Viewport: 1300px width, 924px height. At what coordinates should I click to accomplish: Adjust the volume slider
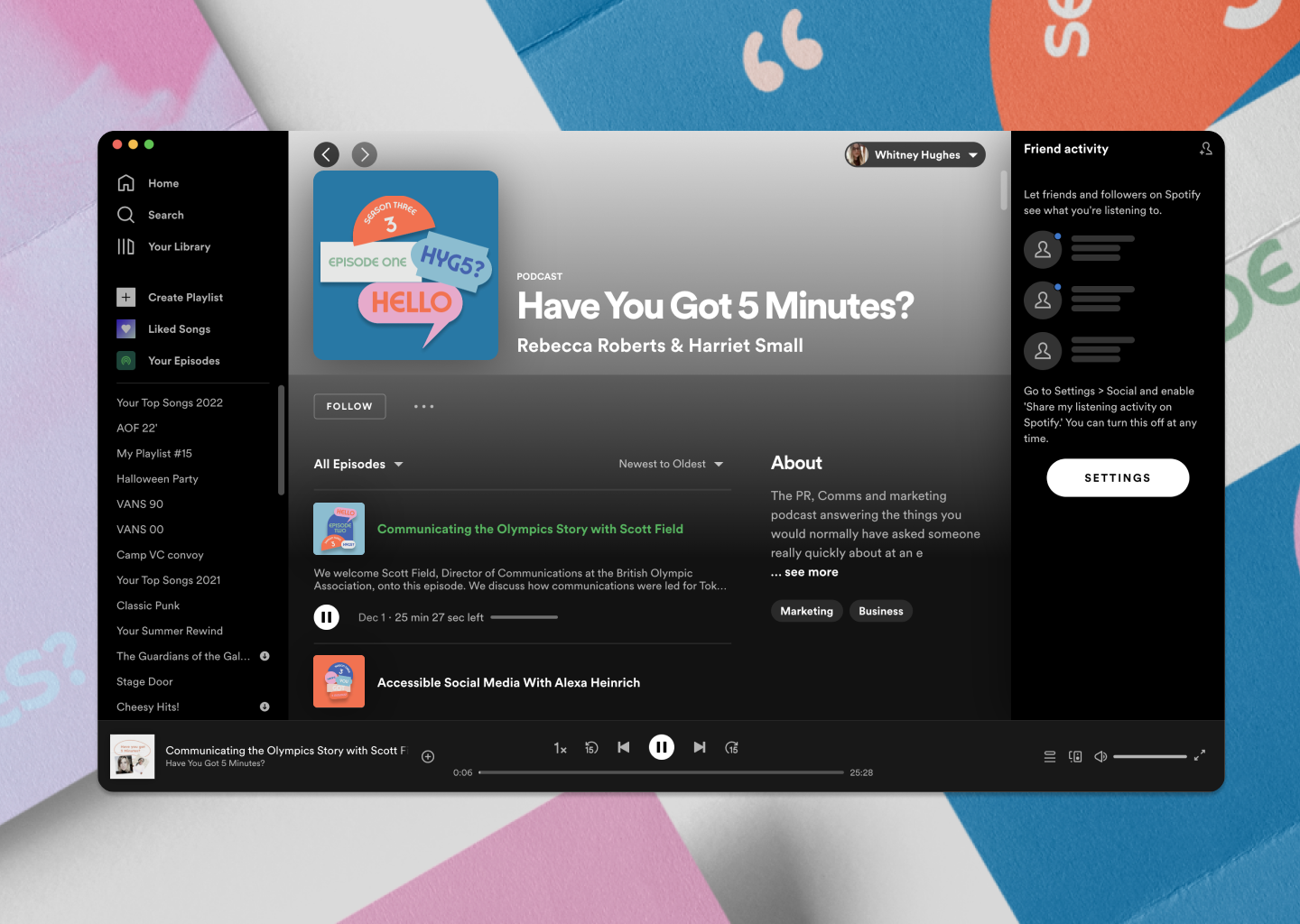(1150, 756)
